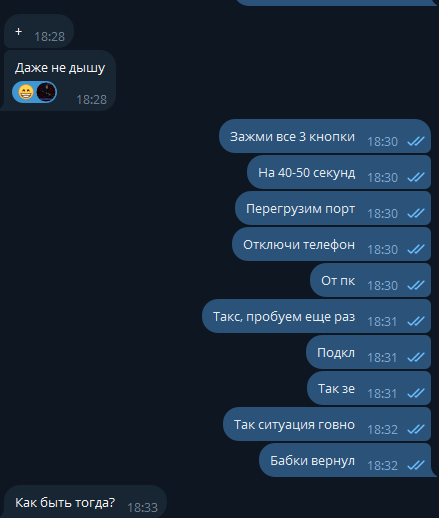
Task: Select the 'Отключи телефон' message
Action: (331, 244)
